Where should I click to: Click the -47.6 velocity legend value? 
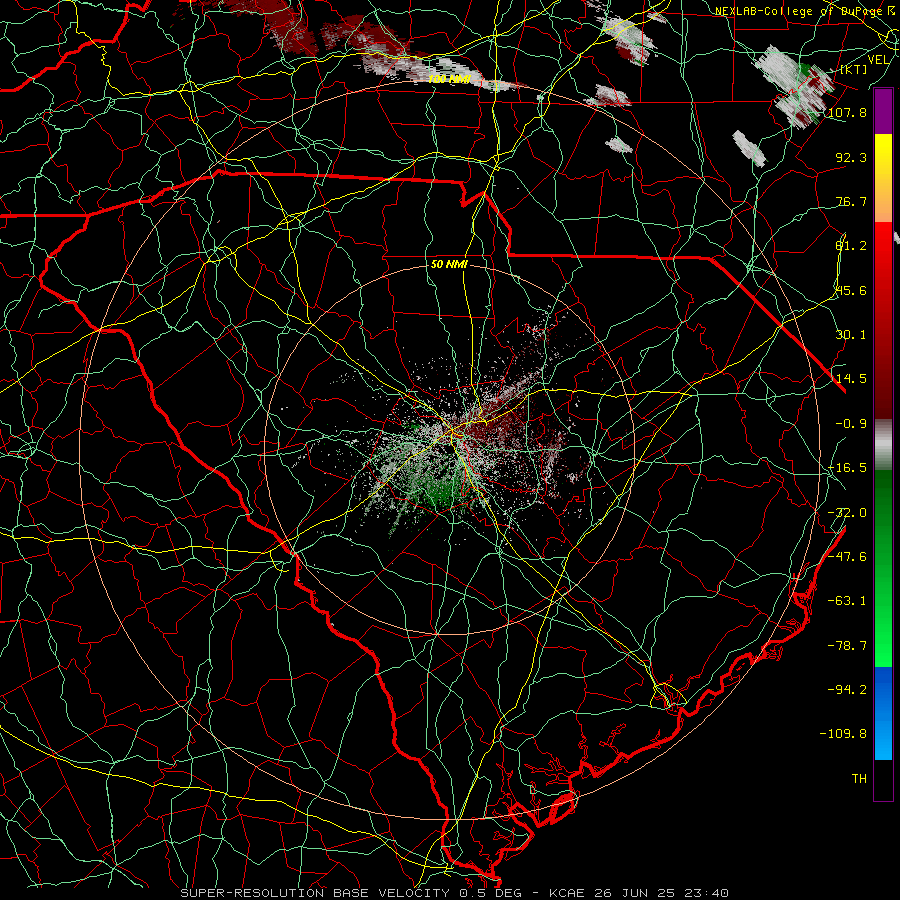coord(847,557)
